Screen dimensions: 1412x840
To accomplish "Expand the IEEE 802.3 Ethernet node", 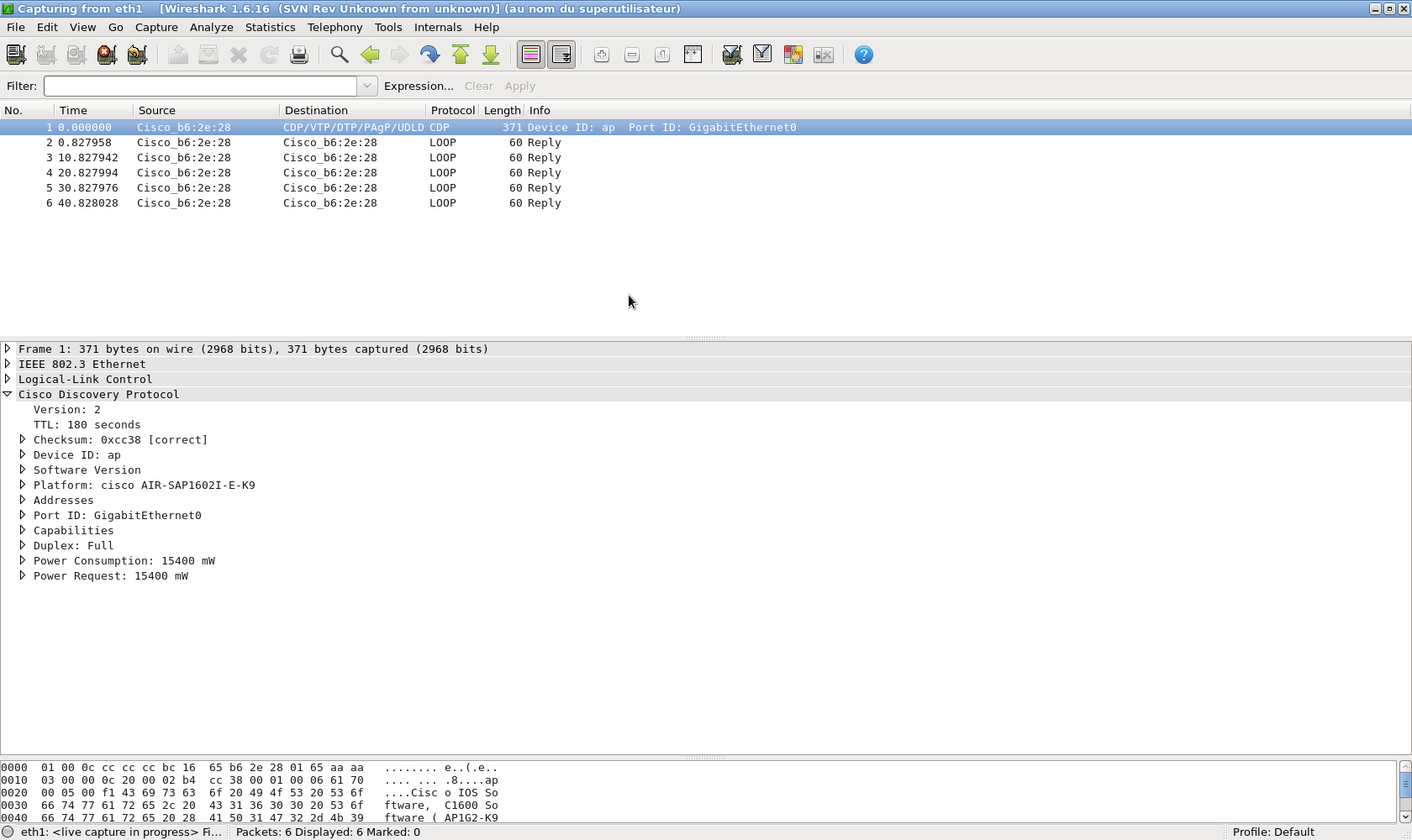I will click(8, 364).
